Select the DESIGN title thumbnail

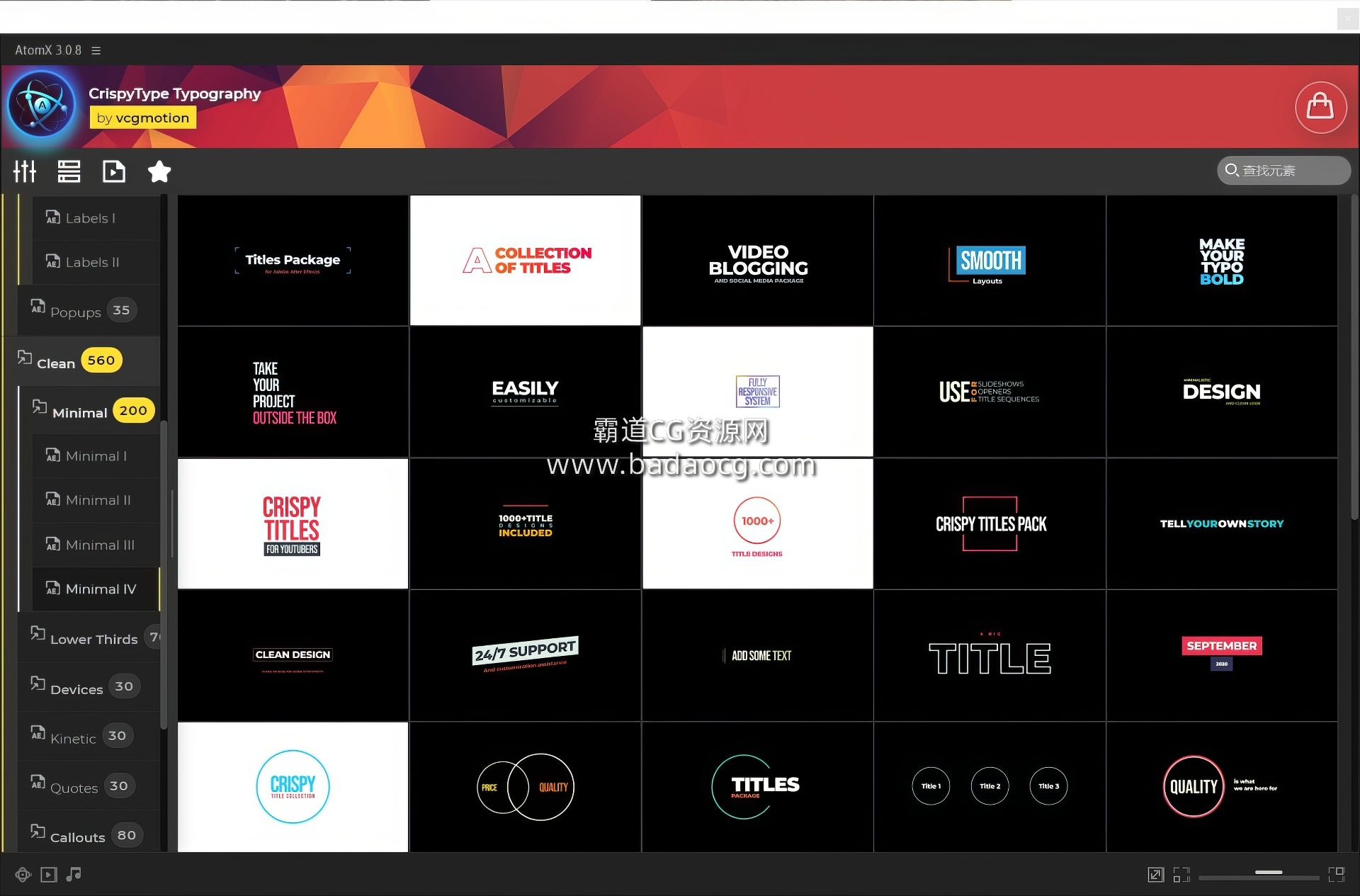(x=1222, y=392)
